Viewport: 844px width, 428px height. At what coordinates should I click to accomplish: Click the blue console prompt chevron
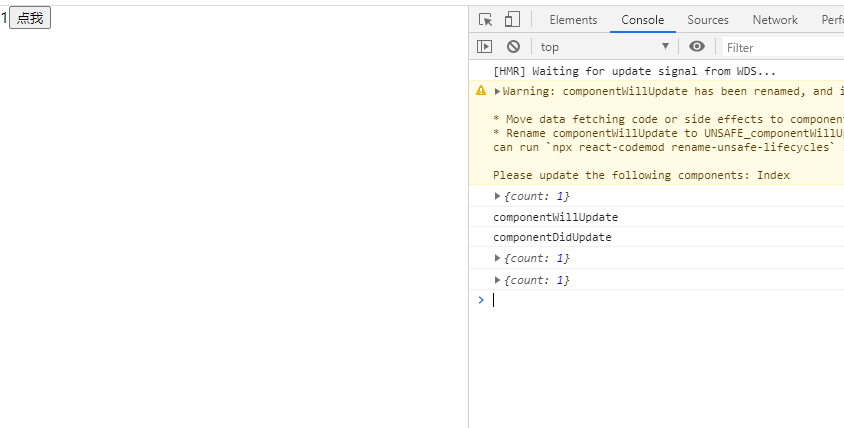[481, 300]
